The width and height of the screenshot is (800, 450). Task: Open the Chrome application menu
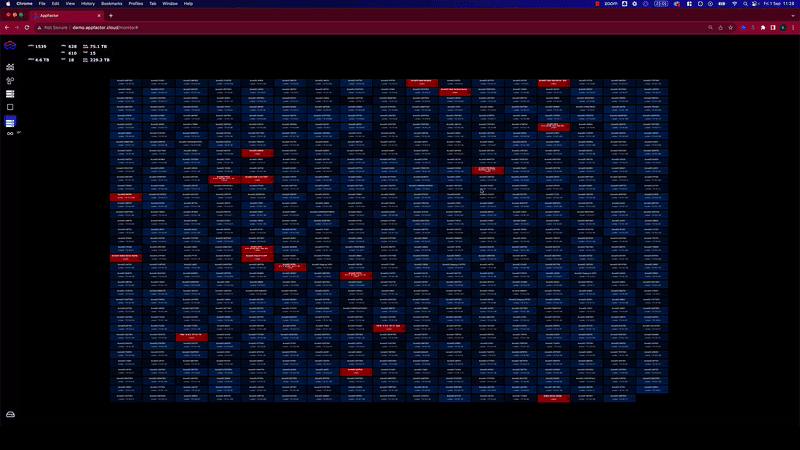[24, 4]
